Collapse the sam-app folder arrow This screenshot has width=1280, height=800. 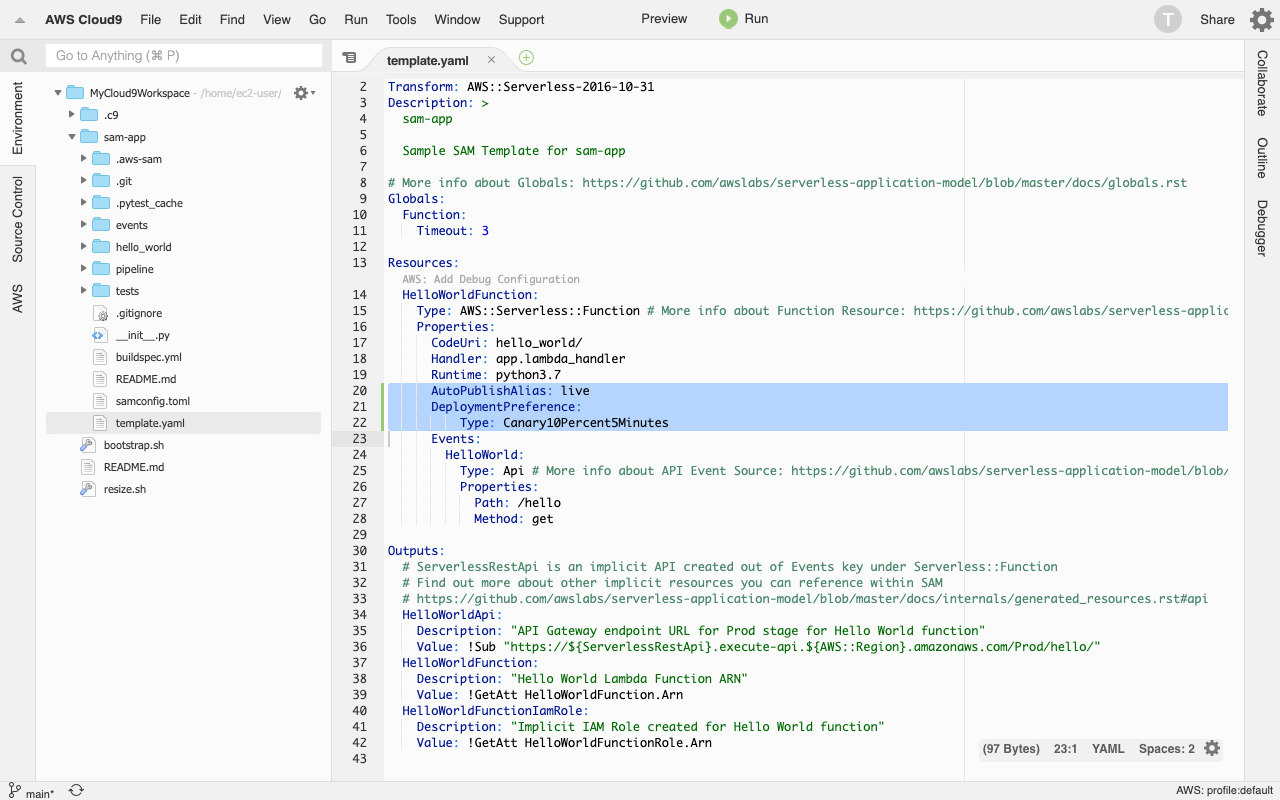pyautogui.click(x=71, y=137)
